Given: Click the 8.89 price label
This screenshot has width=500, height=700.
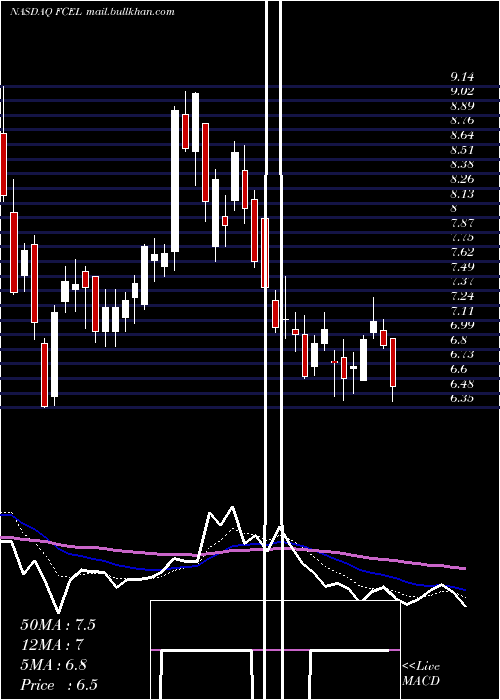Looking at the screenshot, I should 462,106.
